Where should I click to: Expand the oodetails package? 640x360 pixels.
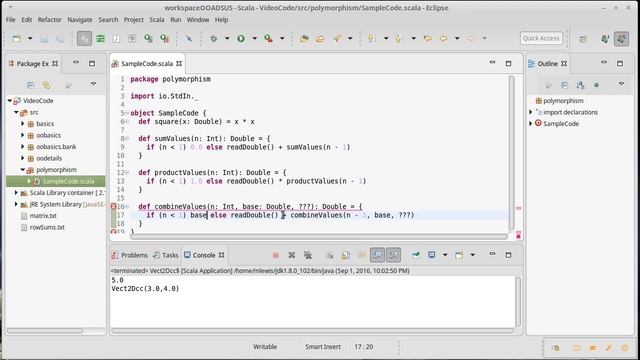click(x=22, y=158)
